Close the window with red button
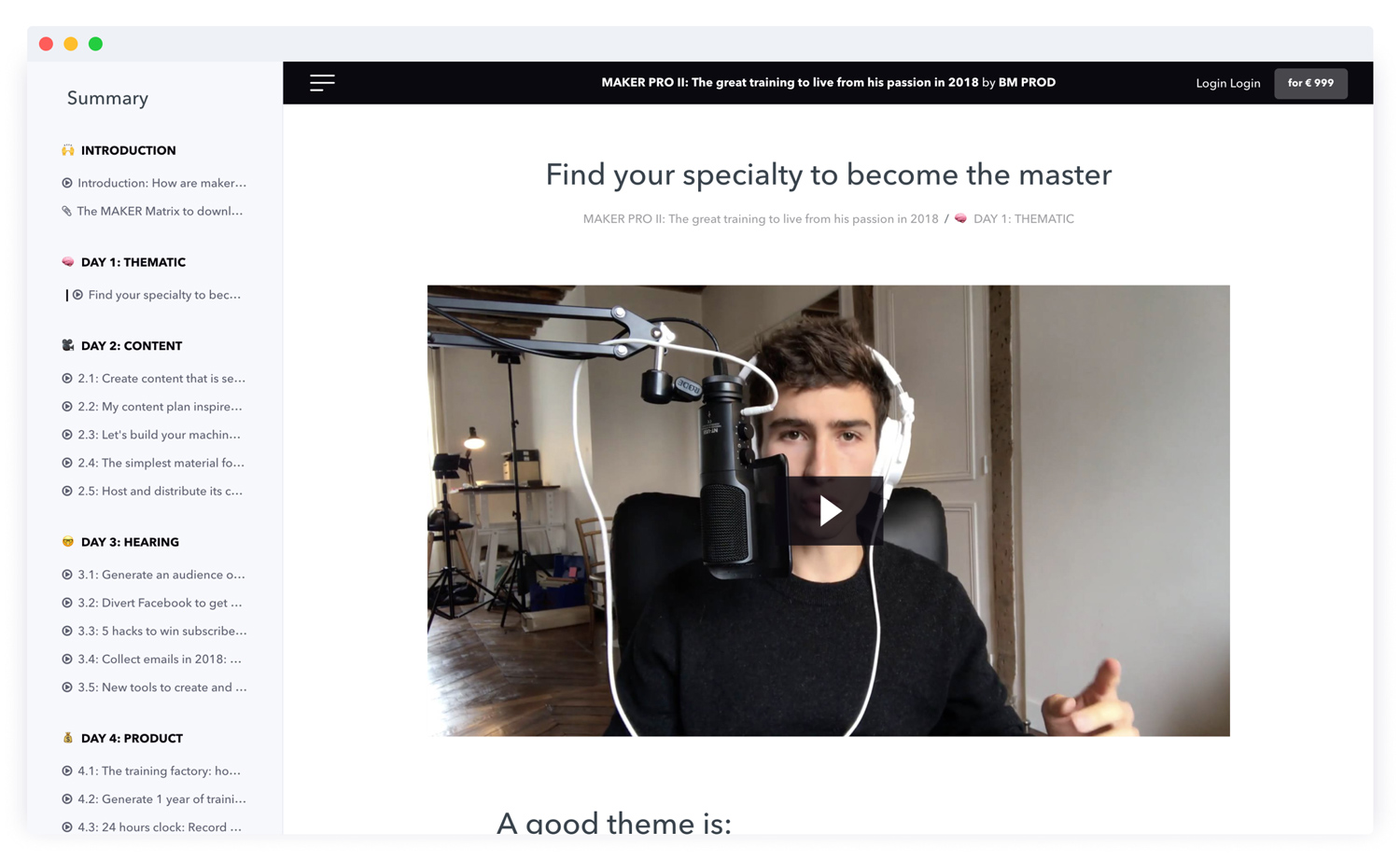1400x861 pixels. tap(46, 44)
